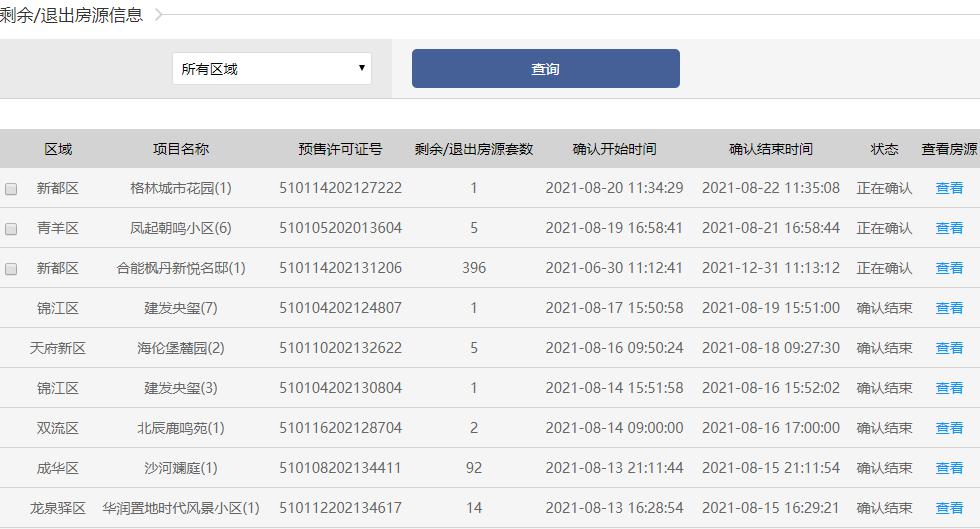Viewport: 980px width, 529px height.
Task: Open 查看 link for 建发央玺(3)
Action: point(949,388)
